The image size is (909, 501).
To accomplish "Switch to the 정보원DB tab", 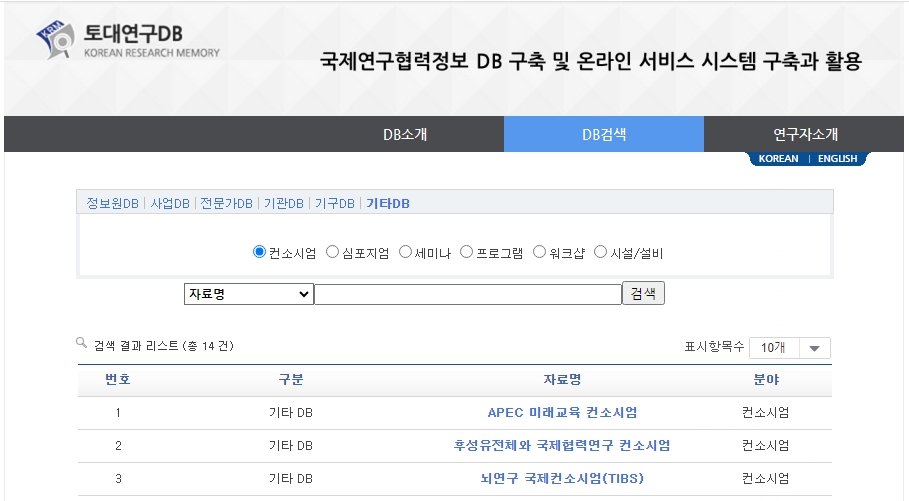I will click(112, 203).
